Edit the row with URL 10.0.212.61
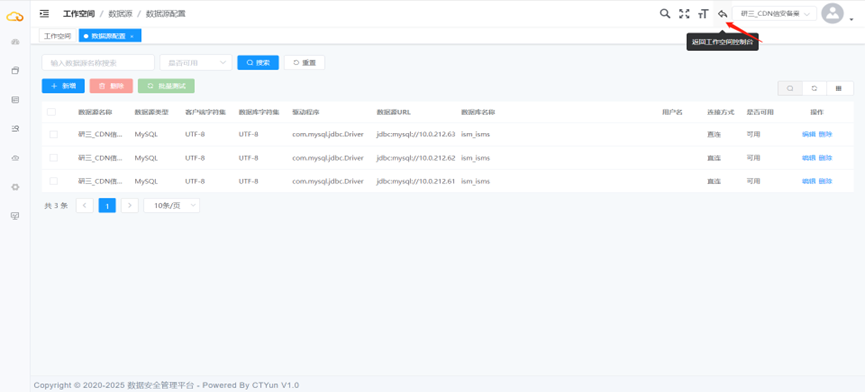 click(x=808, y=181)
